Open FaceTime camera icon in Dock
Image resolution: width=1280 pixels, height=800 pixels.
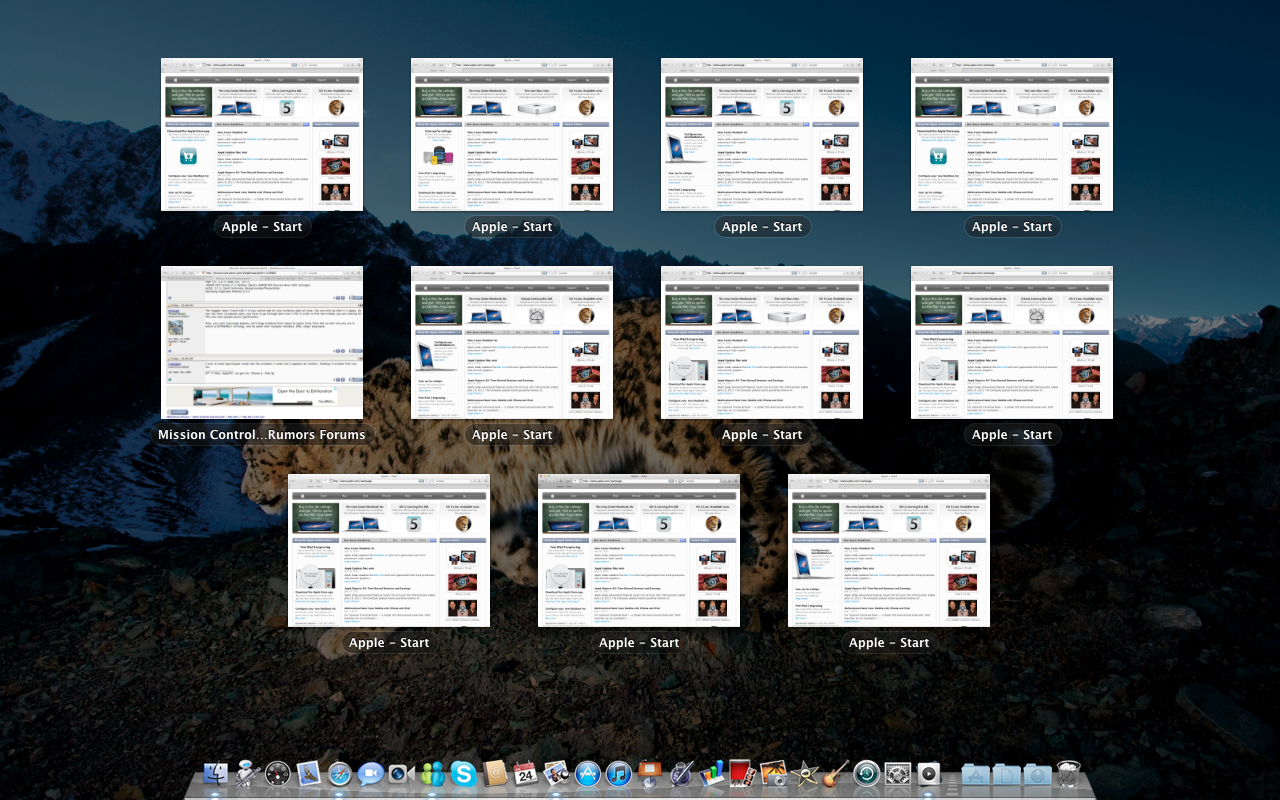click(402, 774)
